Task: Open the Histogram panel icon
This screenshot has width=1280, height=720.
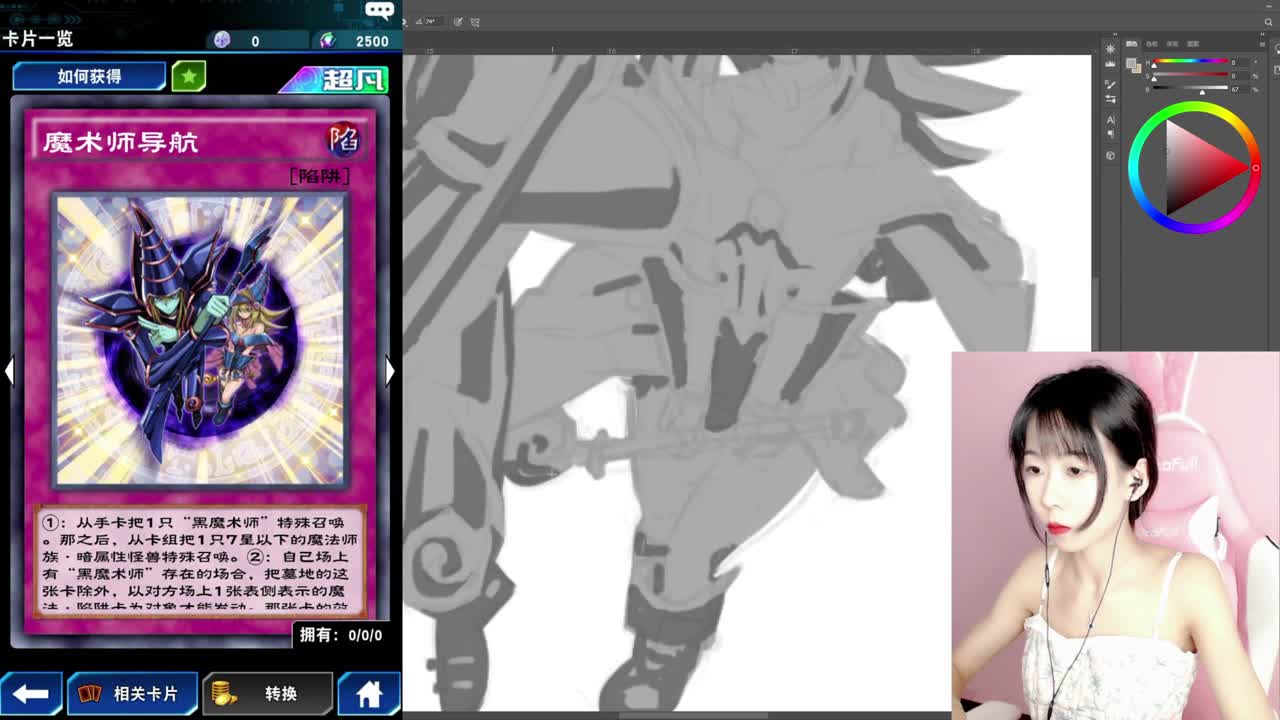Action: (1110, 64)
